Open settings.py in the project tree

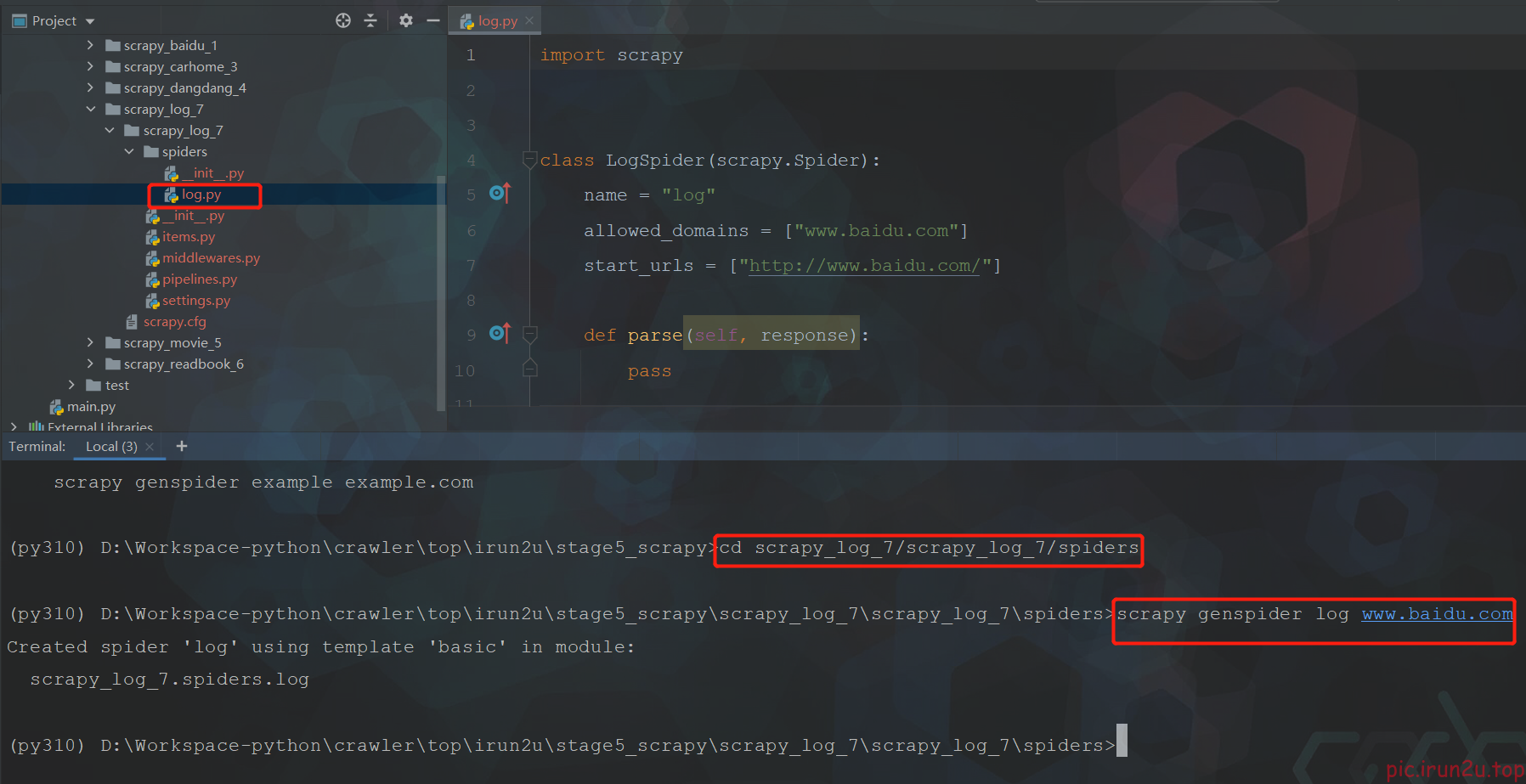click(195, 301)
